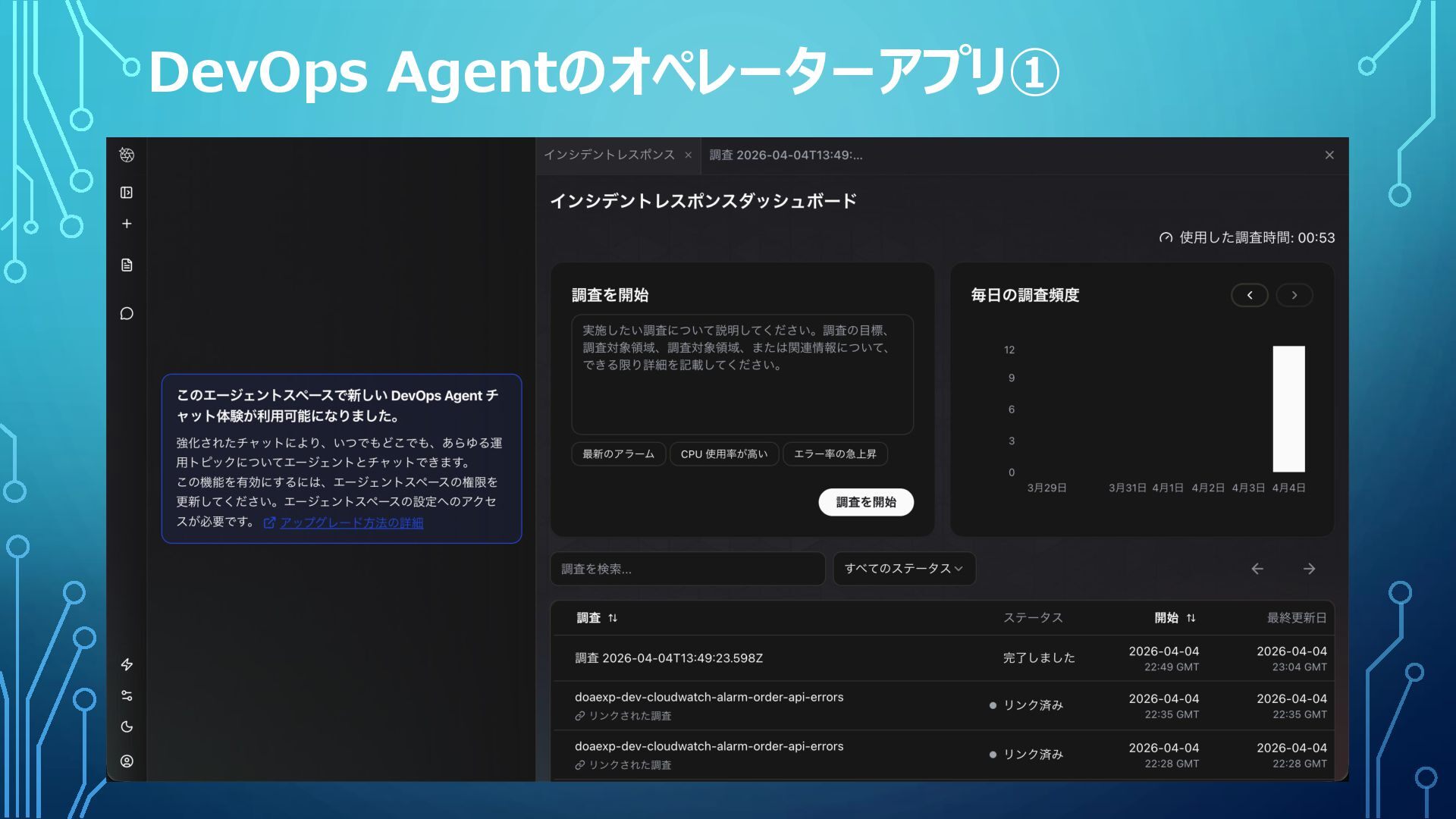Open the user profile icon
The height and width of the screenshot is (819, 1456).
127,761
